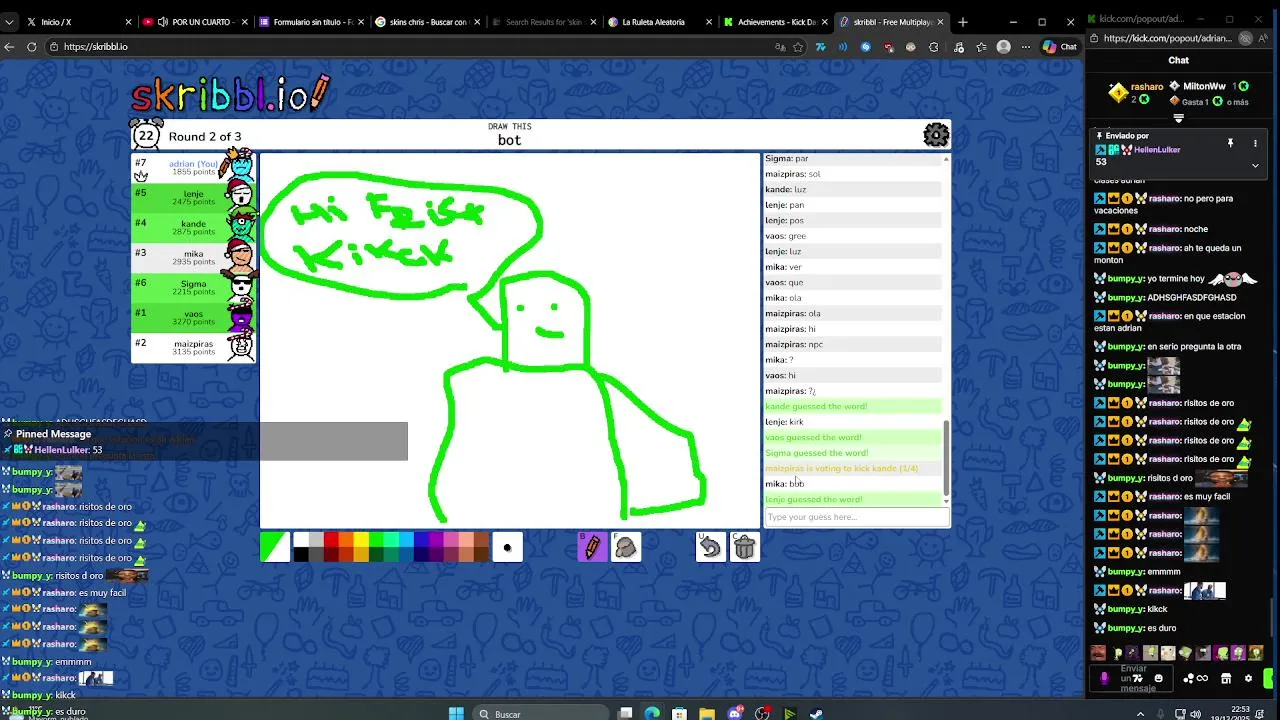Open browser extensions puzzle icon

point(934,47)
